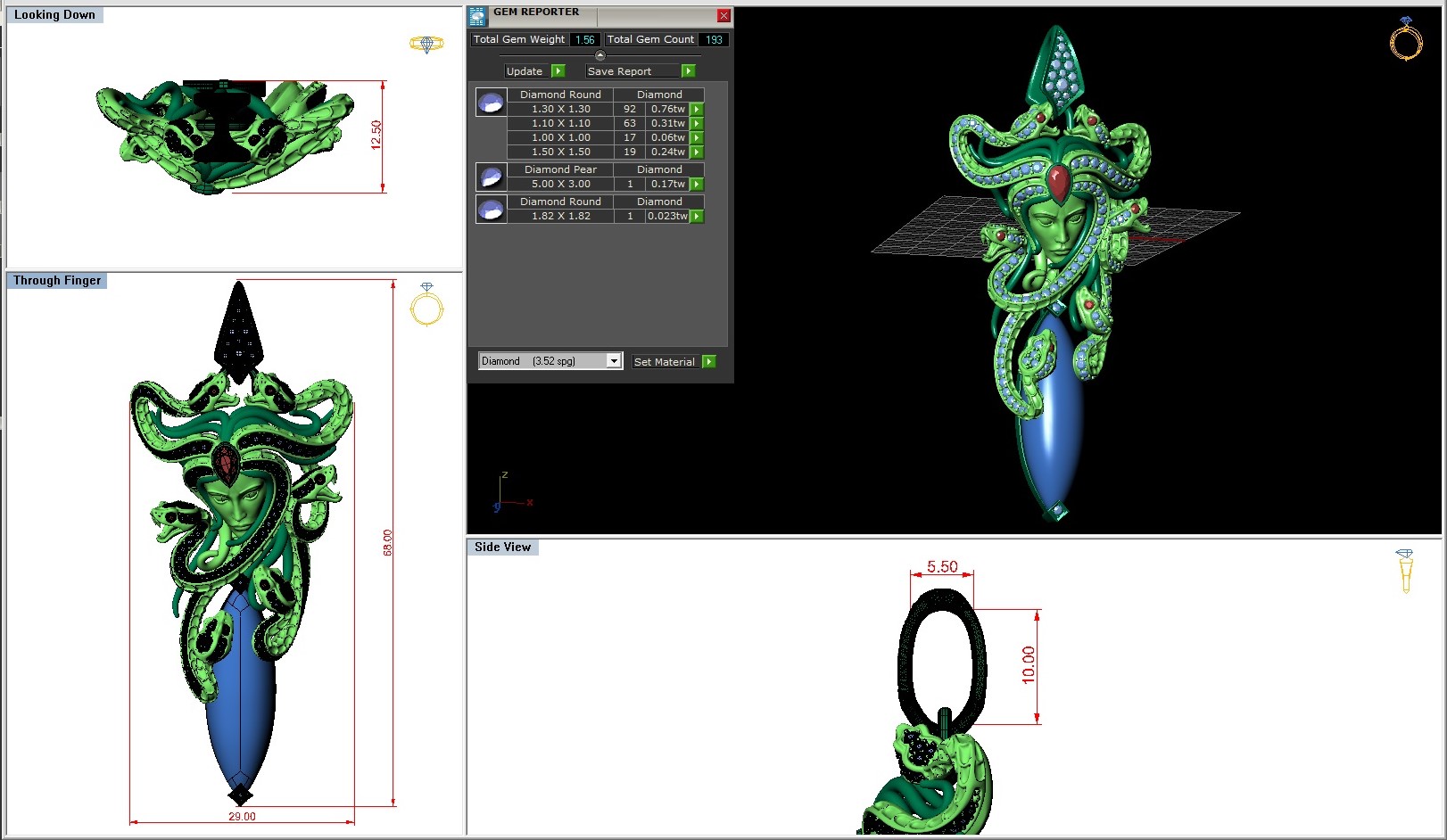Click green arrow for 0.023tw row
Screen dimensions: 1447x840
(x=697, y=216)
